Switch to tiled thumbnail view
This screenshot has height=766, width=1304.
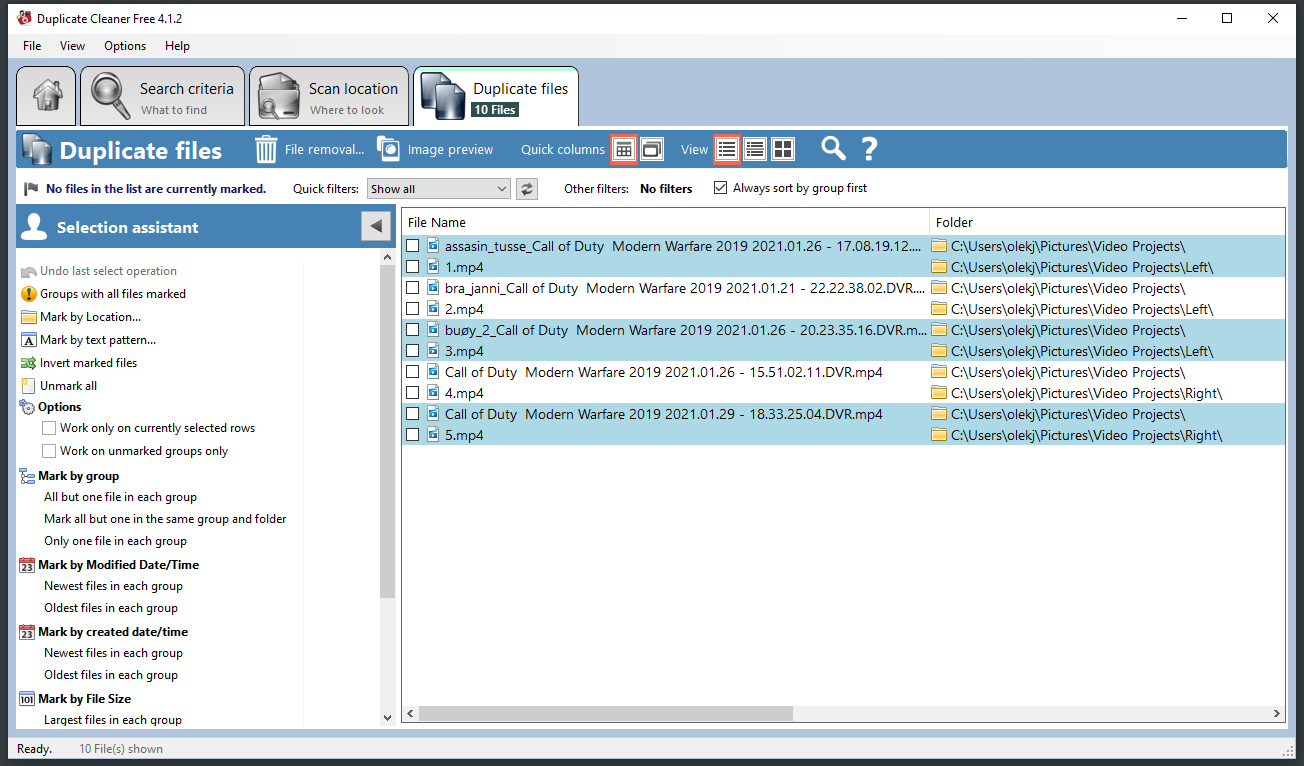pyautogui.click(x=783, y=148)
